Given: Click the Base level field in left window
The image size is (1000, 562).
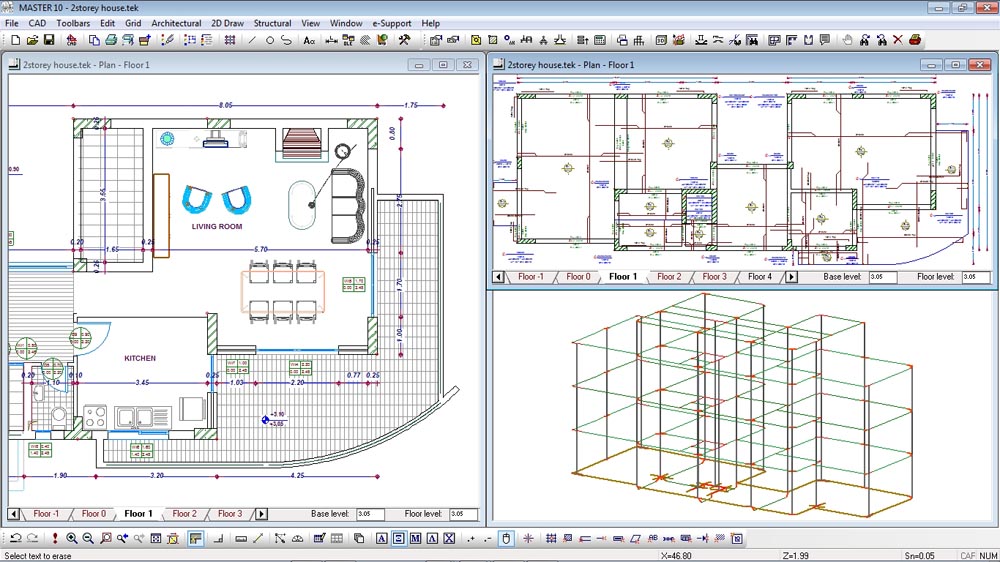Looking at the screenshot, I should [370, 514].
